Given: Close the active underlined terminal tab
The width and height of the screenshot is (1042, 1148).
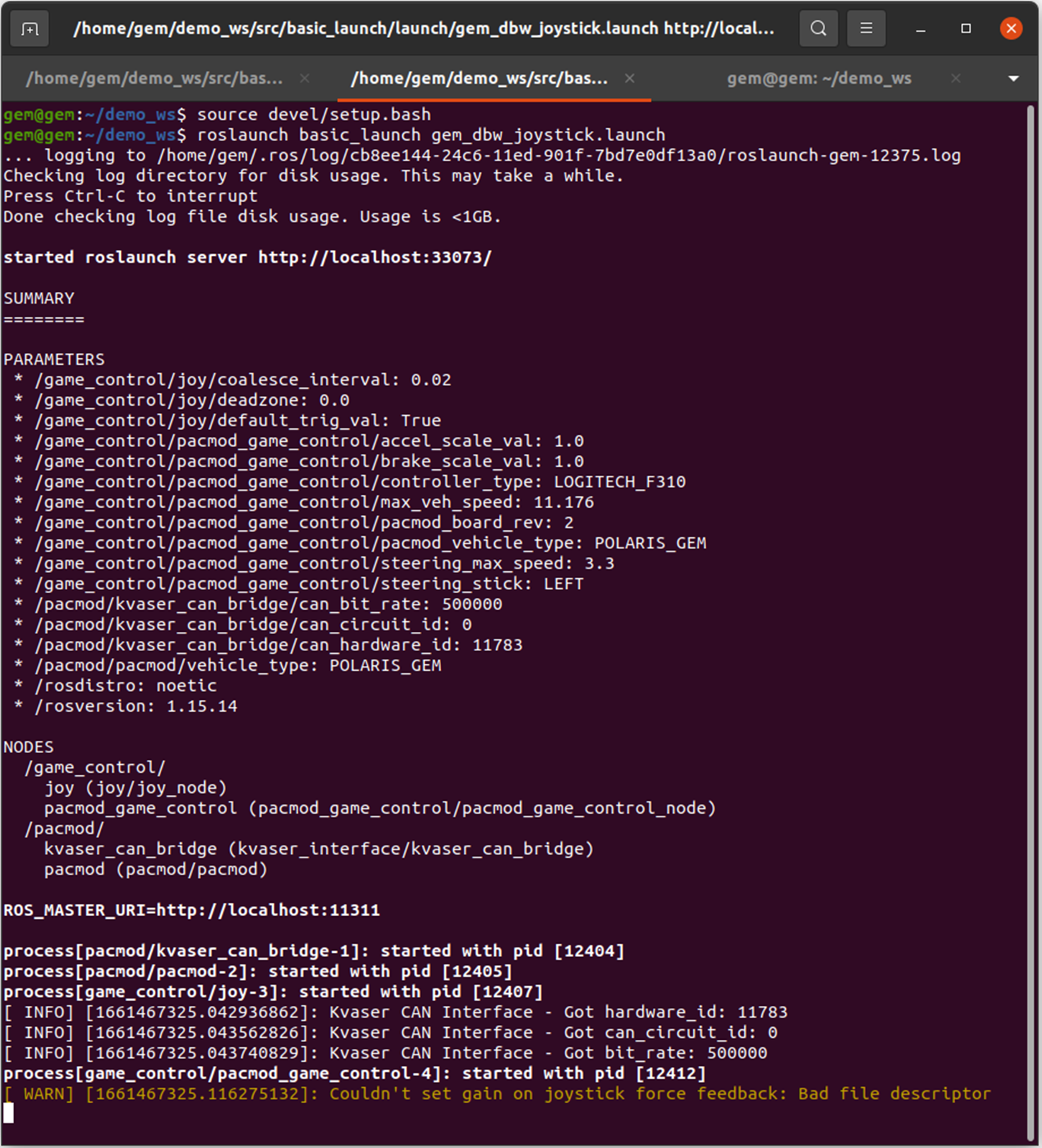Looking at the screenshot, I should 629,78.
